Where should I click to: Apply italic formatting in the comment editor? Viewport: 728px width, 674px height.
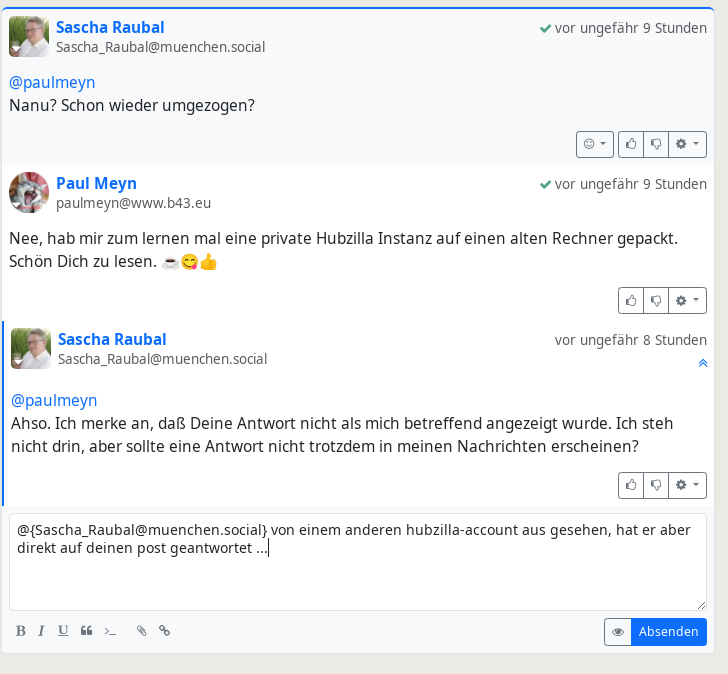41,631
